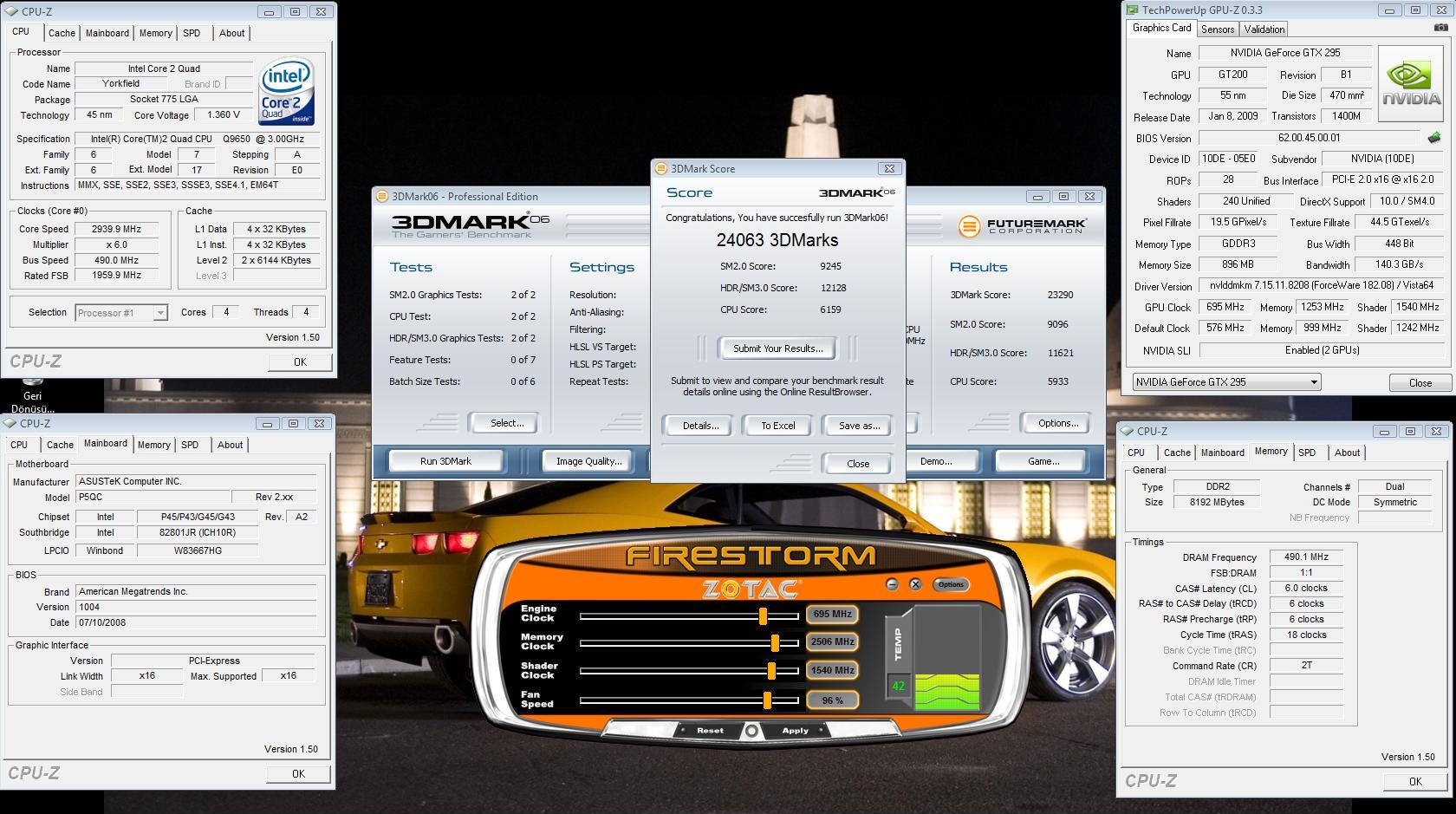Screen dimensions: 1456x814
Task: Minimize the 3DMark06 Professional Edition window
Action: point(1037,196)
